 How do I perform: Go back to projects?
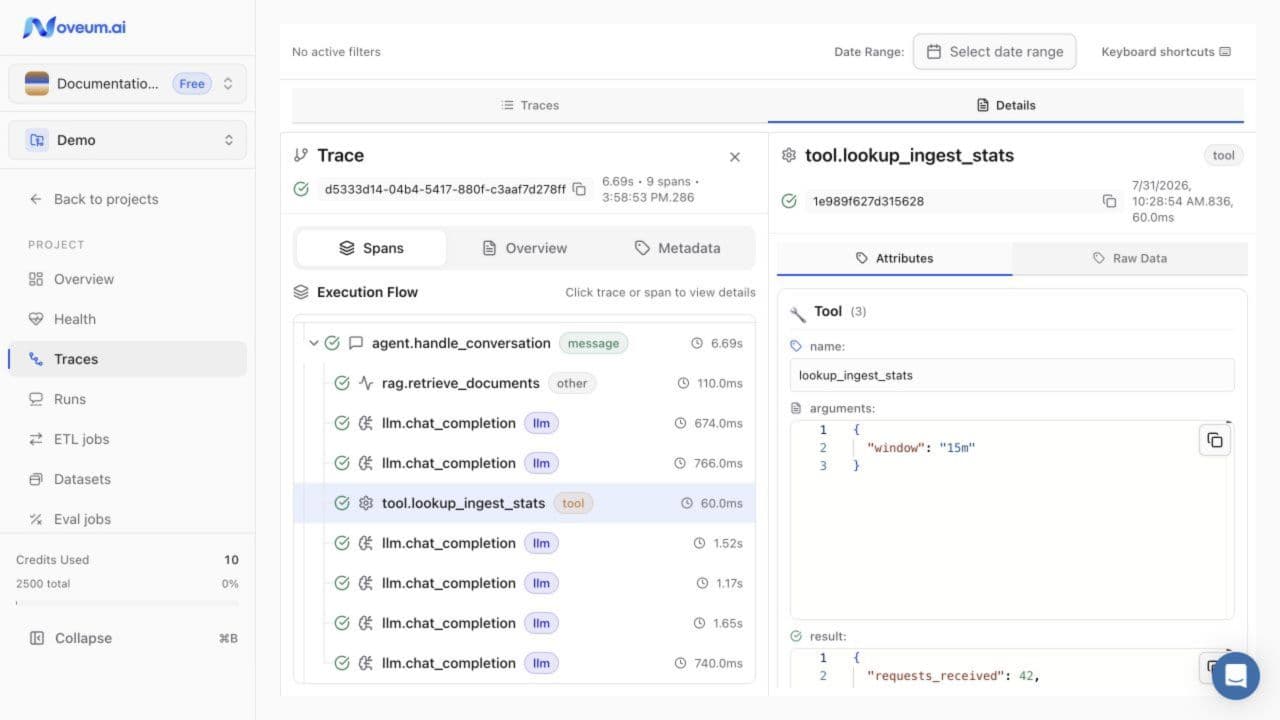click(94, 199)
